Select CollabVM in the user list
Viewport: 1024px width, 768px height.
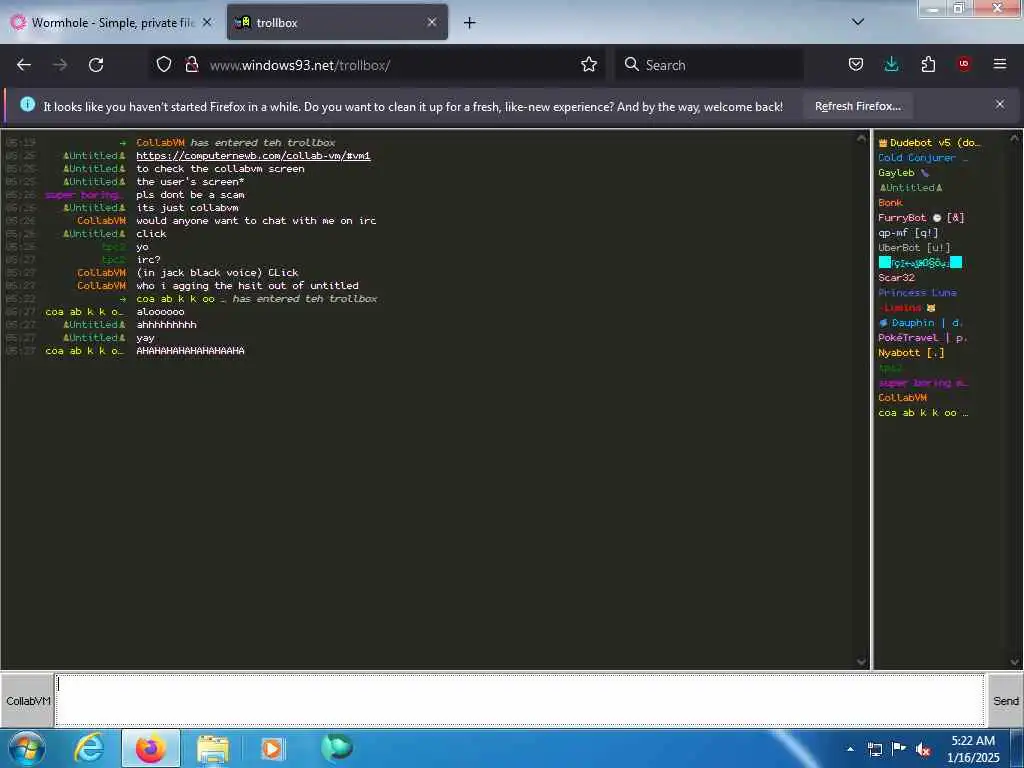coord(902,398)
